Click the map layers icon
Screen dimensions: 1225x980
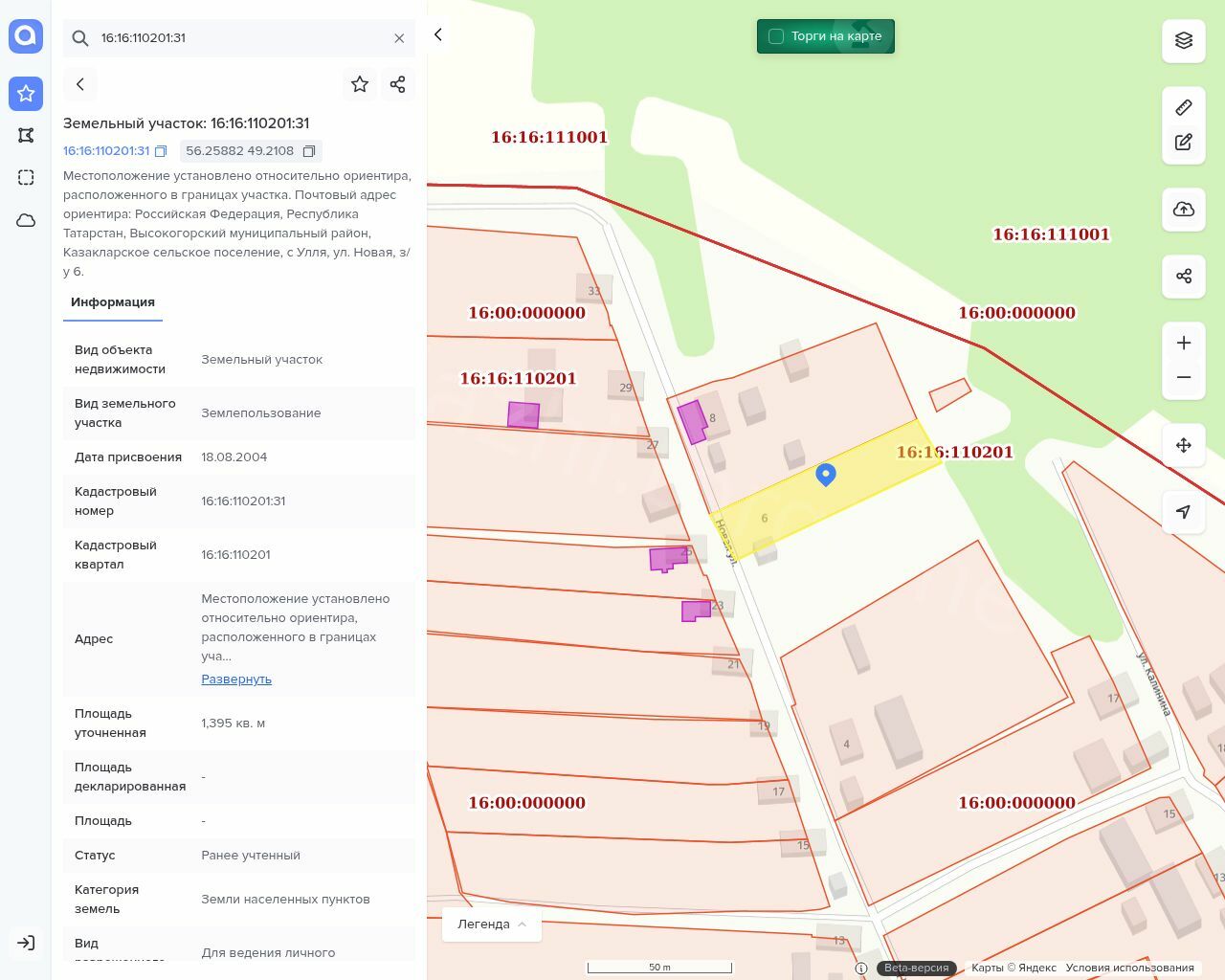click(1183, 40)
